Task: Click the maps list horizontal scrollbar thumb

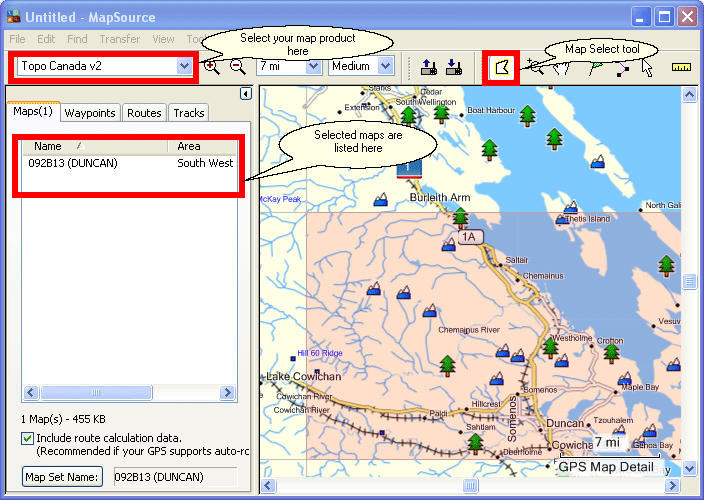Action: point(96,393)
